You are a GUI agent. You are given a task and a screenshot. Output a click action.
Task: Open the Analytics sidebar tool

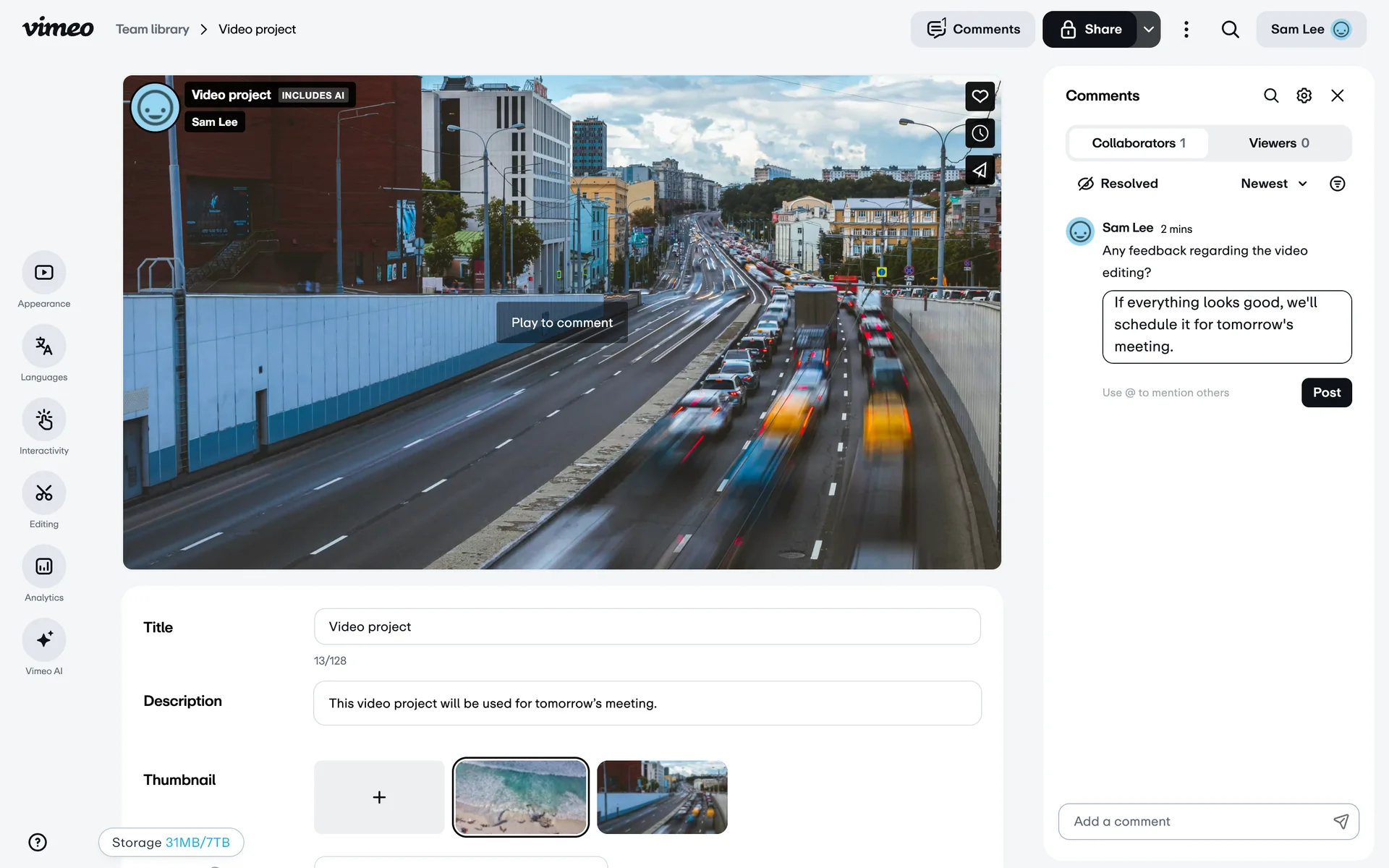pos(44,566)
